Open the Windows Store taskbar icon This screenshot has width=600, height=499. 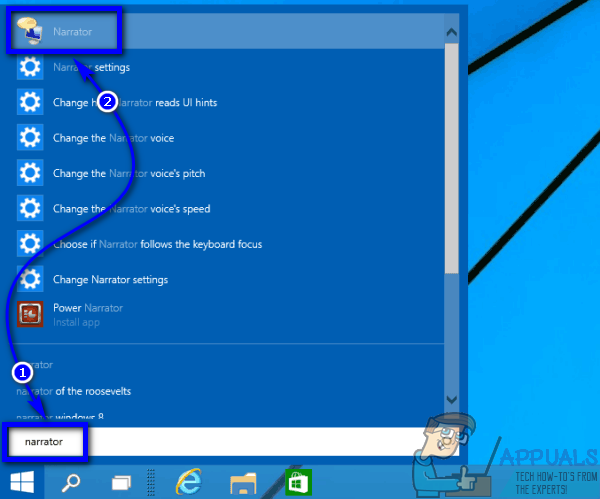(297, 482)
